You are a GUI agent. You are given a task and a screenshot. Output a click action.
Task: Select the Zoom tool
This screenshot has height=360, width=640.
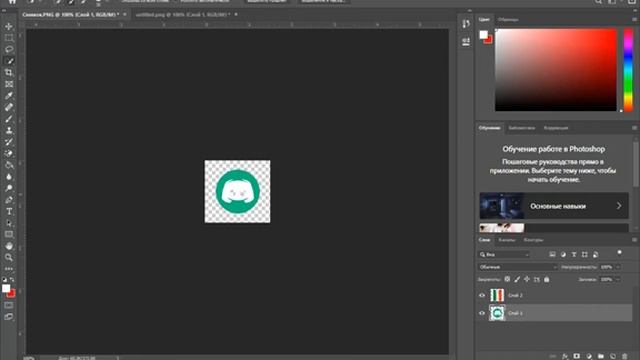click(9, 258)
